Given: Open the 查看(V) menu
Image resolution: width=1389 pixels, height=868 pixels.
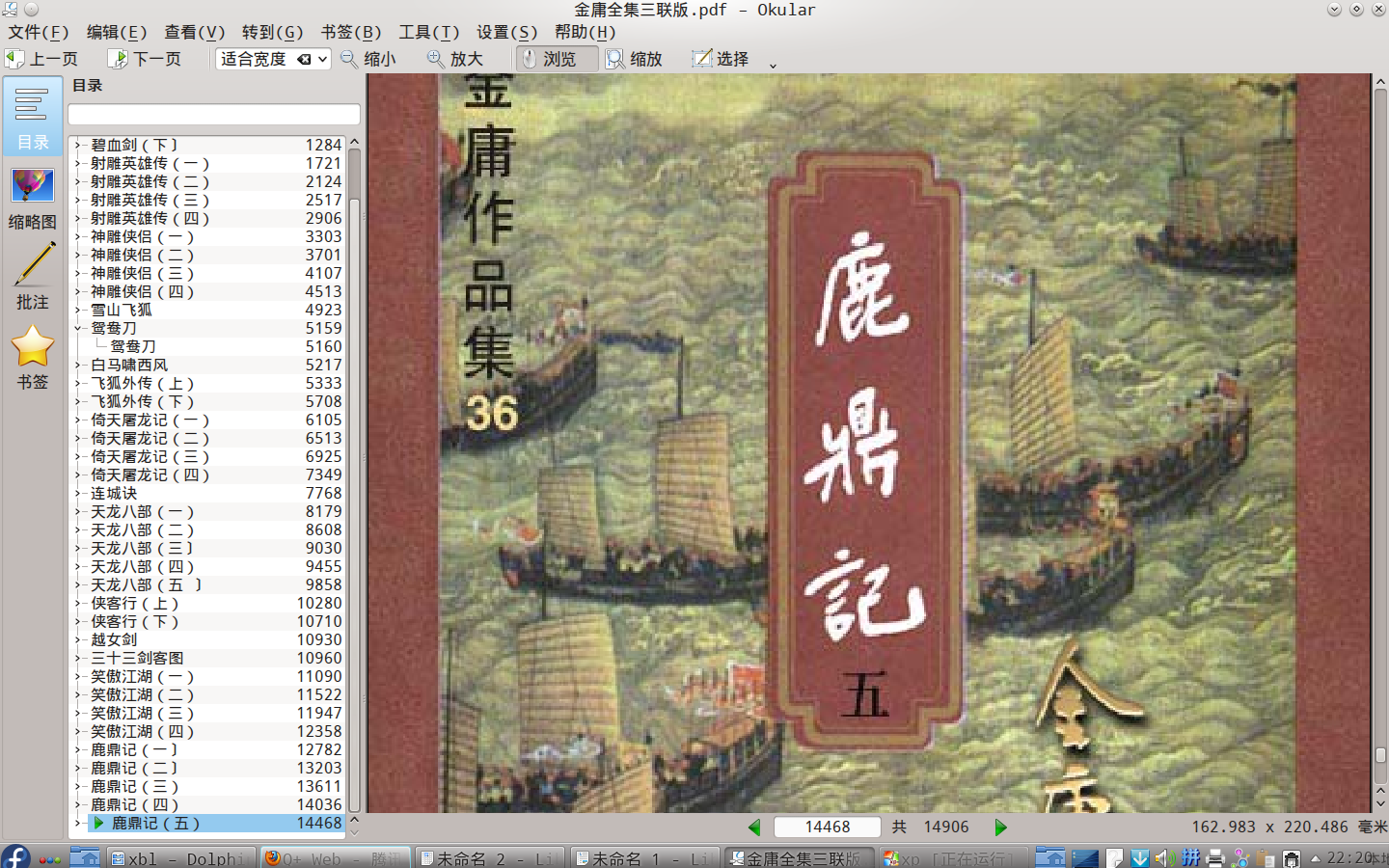Looking at the screenshot, I should coord(195,32).
